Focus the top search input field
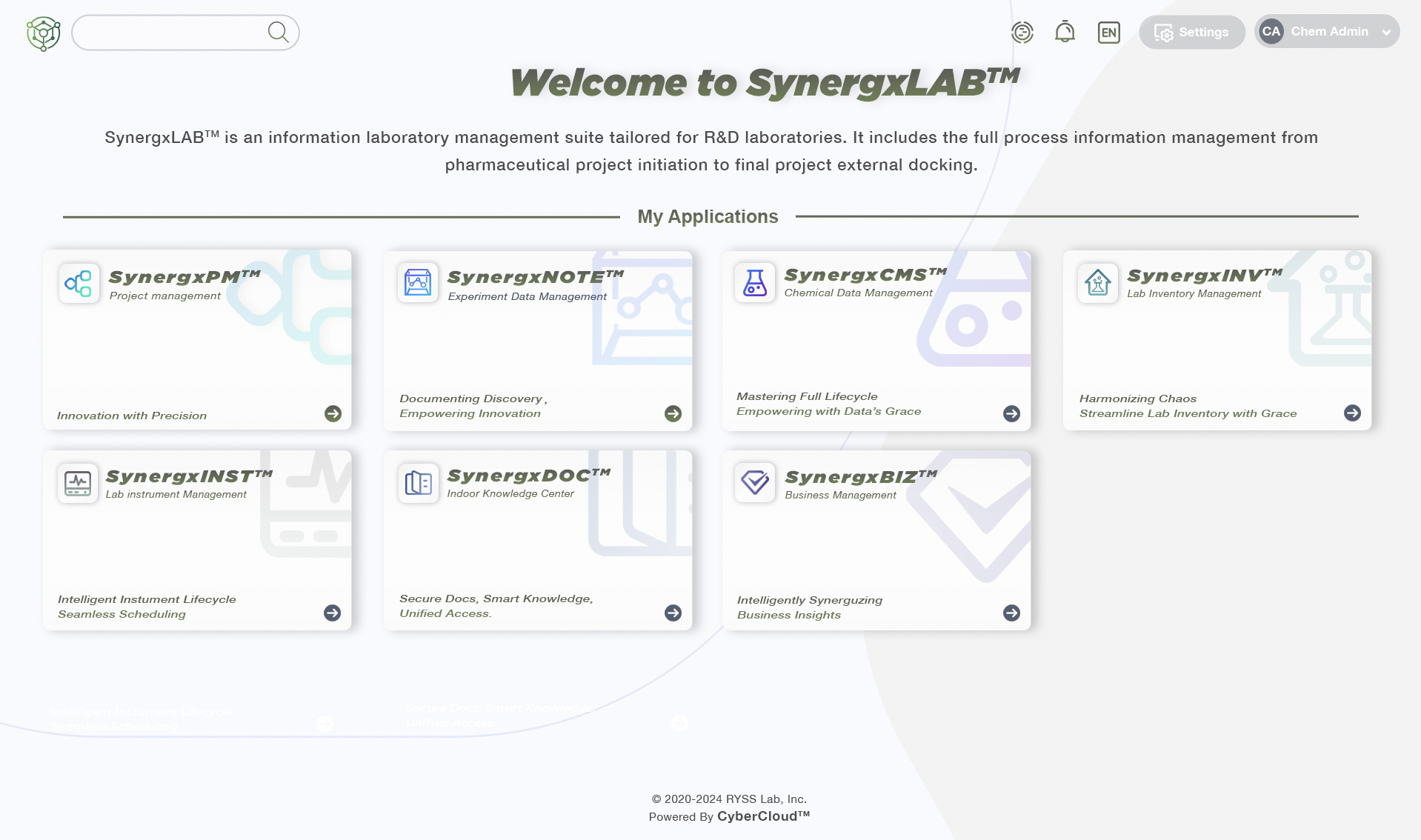Viewport: 1421px width, 840px height. click(185, 33)
